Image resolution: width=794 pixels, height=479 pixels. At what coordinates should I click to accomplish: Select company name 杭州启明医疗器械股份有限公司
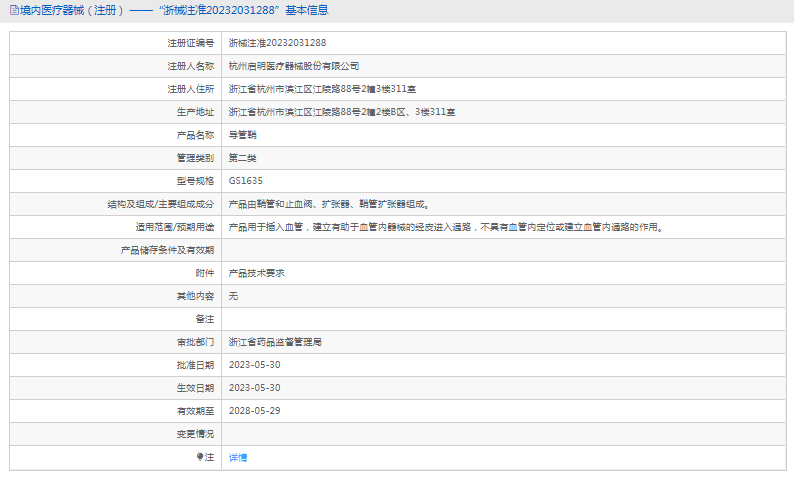click(x=294, y=66)
